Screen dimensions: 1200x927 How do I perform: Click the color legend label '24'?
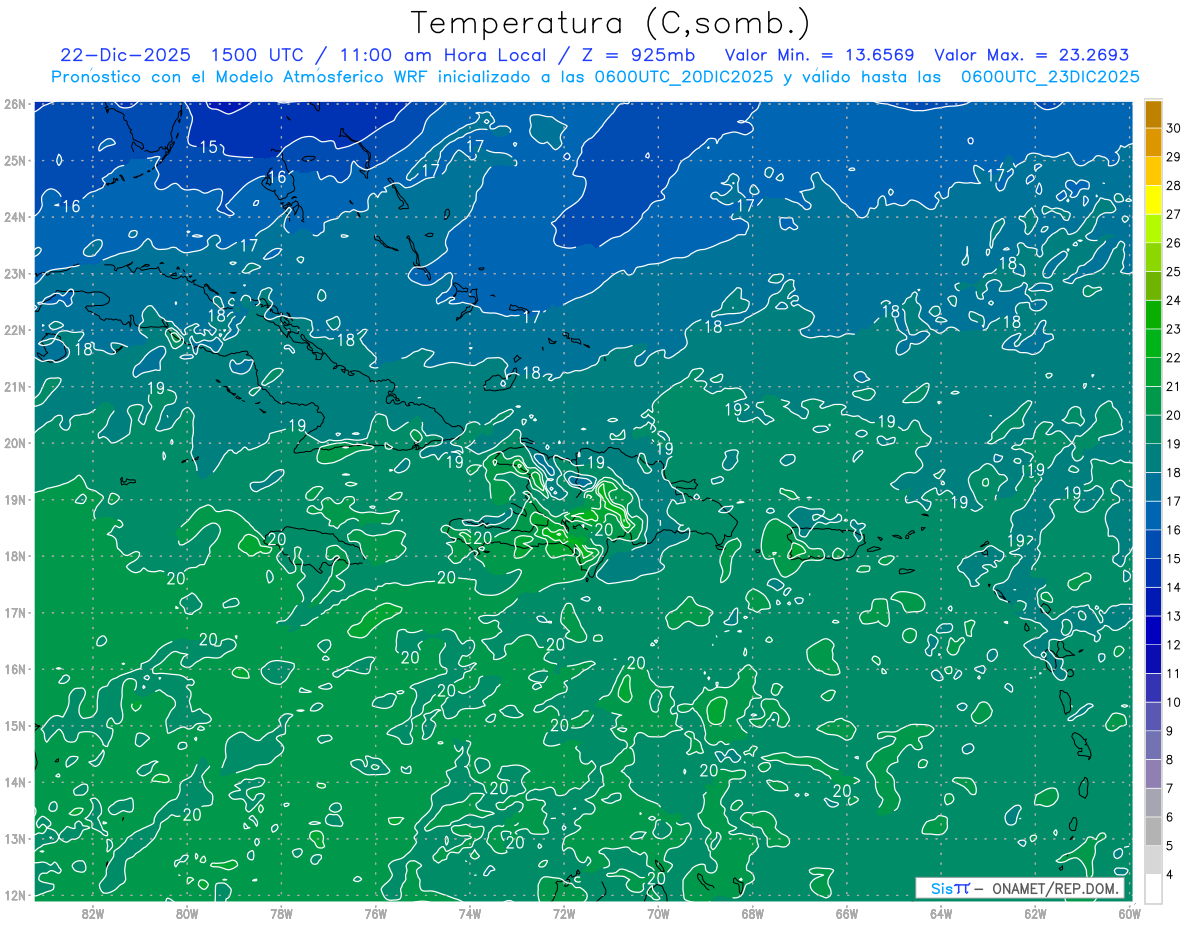coord(1174,299)
